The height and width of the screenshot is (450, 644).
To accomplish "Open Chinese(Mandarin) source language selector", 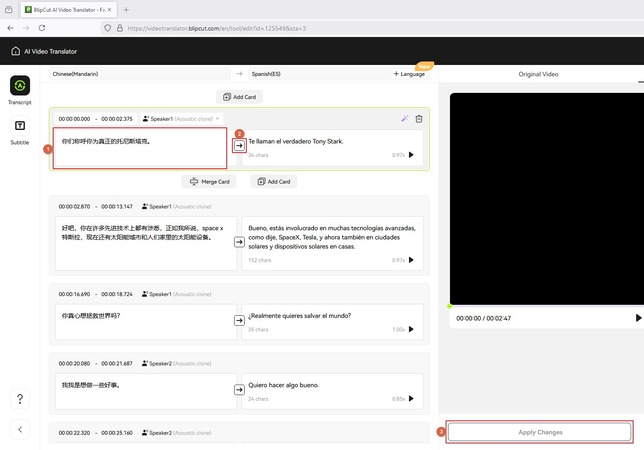I will click(x=140, y=74).
